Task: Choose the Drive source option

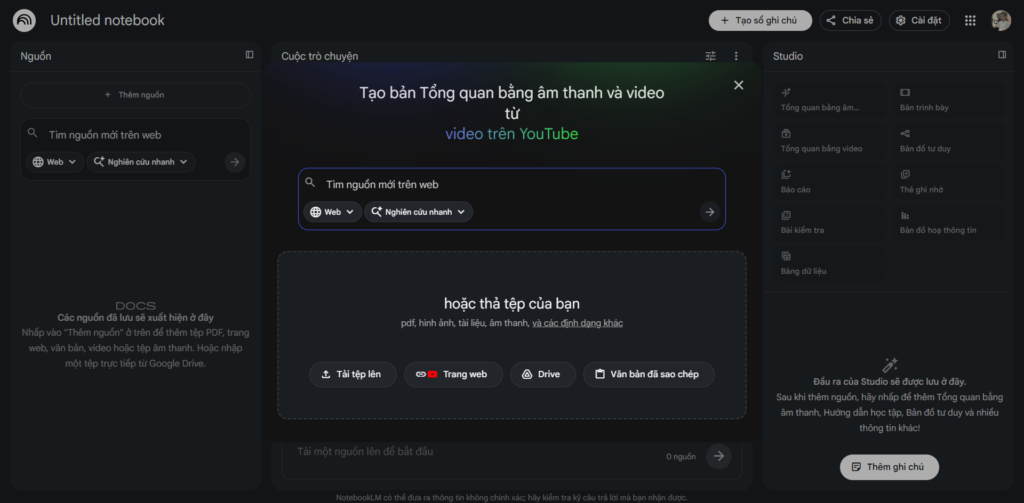Action: pyautogui.click(x=543, y=374)
